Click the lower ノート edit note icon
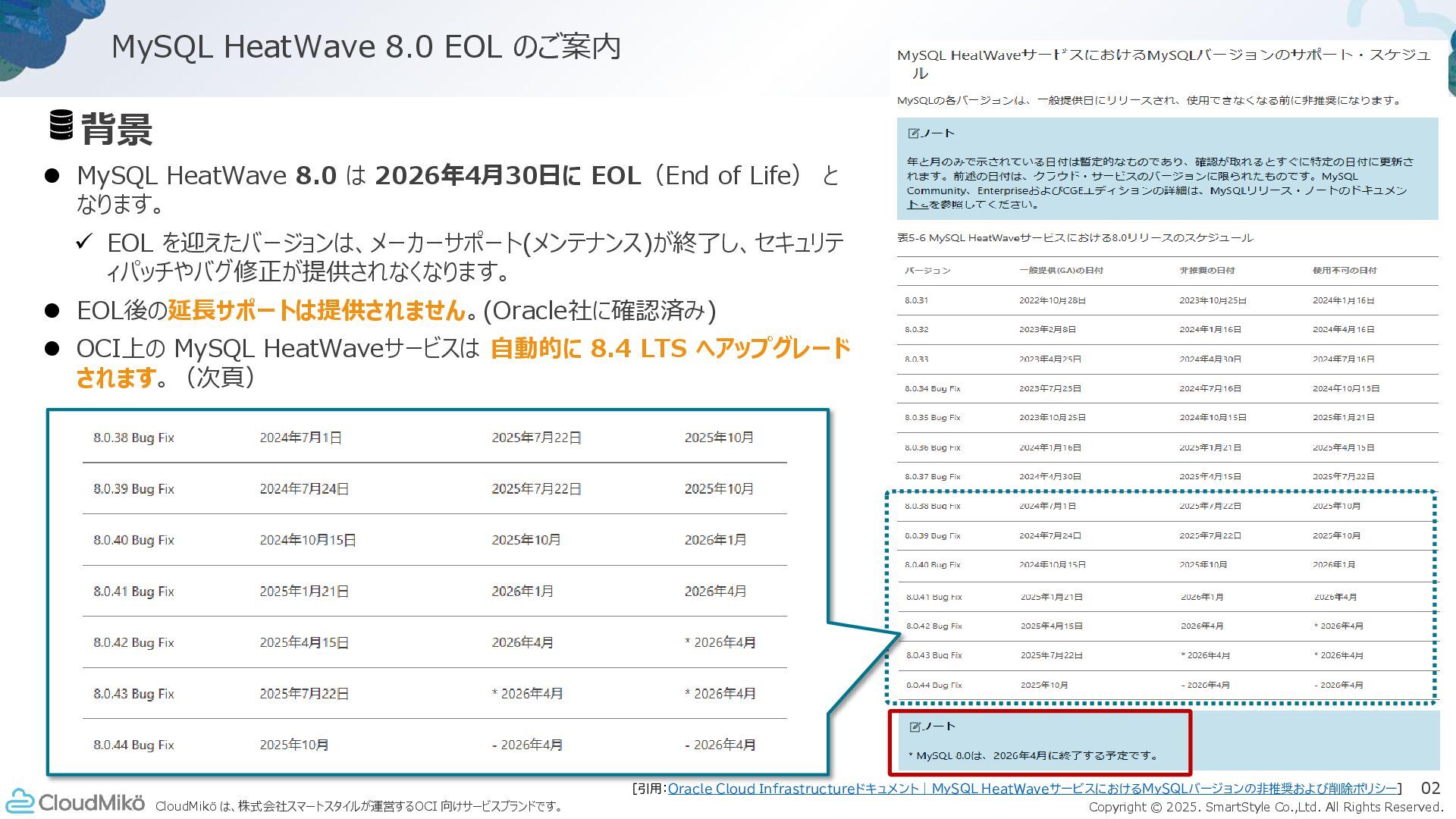Image resolution: width=1456 pixels, height=819 pixels. tap(915, 726)
